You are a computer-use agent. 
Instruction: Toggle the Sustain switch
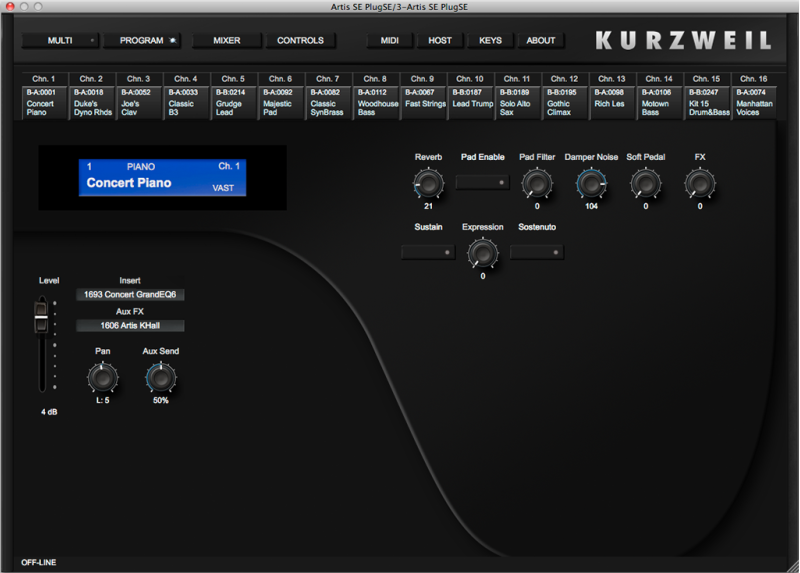[x=428, y=252]
